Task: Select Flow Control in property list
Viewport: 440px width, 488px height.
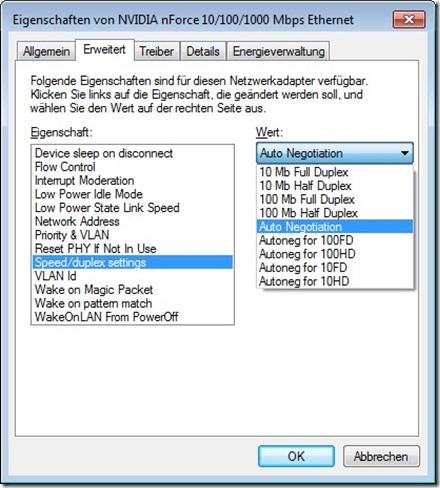Action: pos(133,167)
